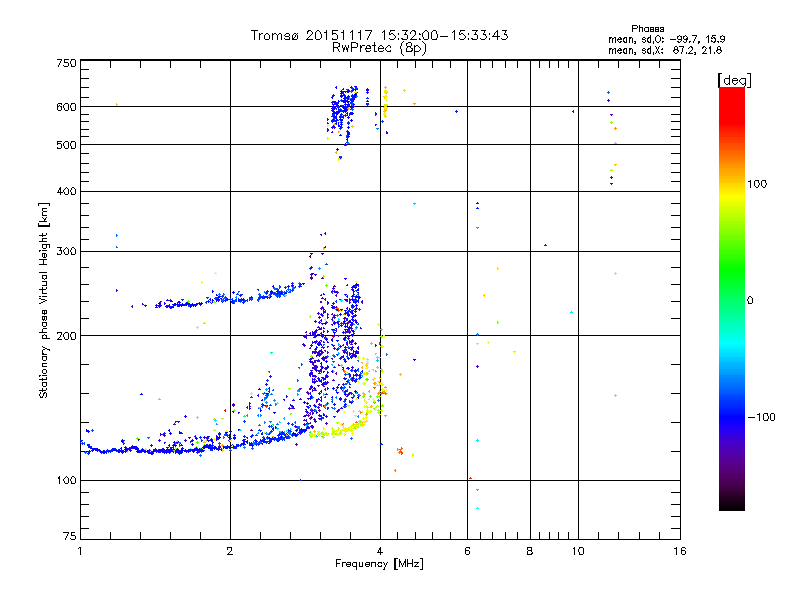Click y-axis tick label '75'

[x=70, y=536]
